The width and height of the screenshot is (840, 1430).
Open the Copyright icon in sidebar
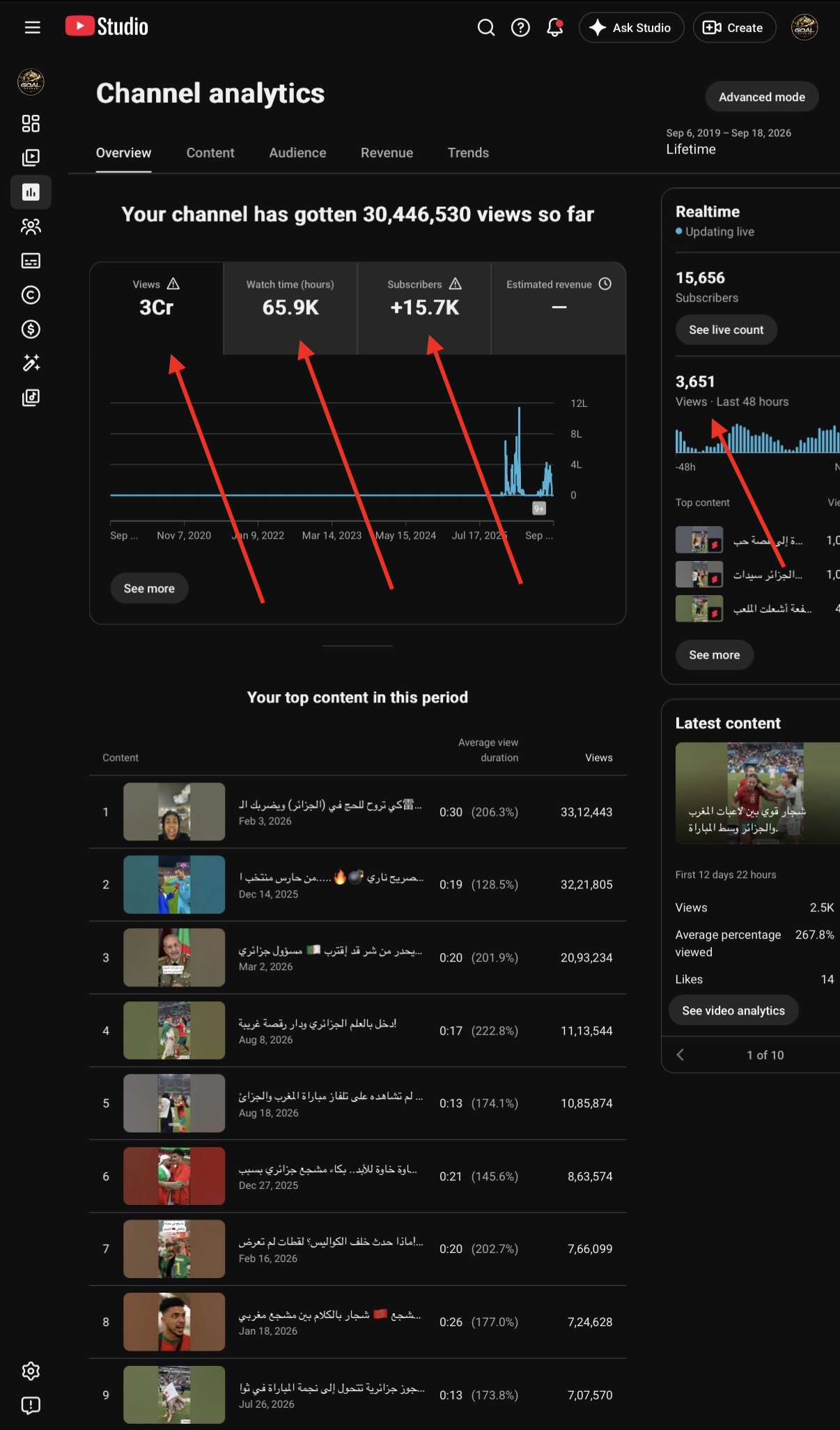[x=31, y=295]
